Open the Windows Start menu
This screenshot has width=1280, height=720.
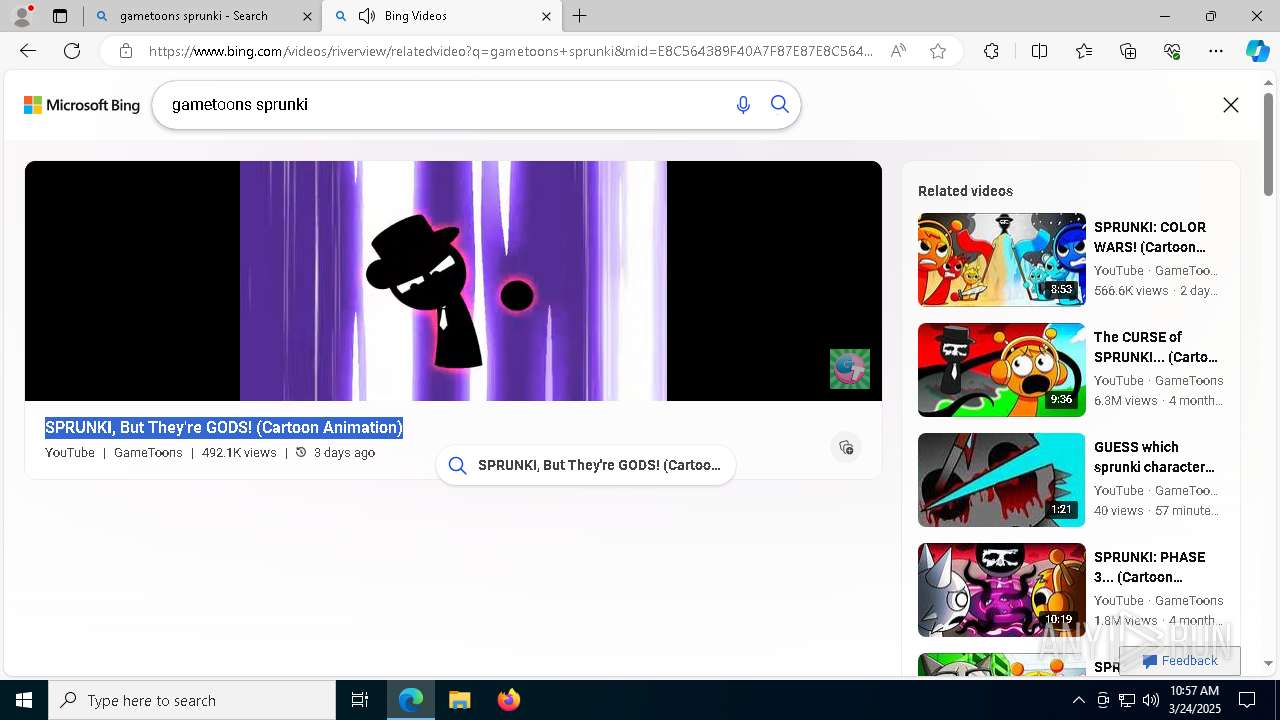click(24, 700)
